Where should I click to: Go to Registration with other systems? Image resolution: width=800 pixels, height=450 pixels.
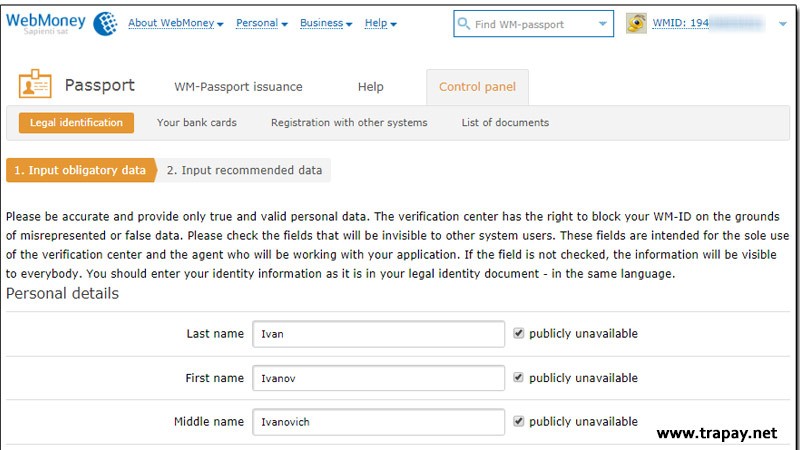[x=349, y=123]
